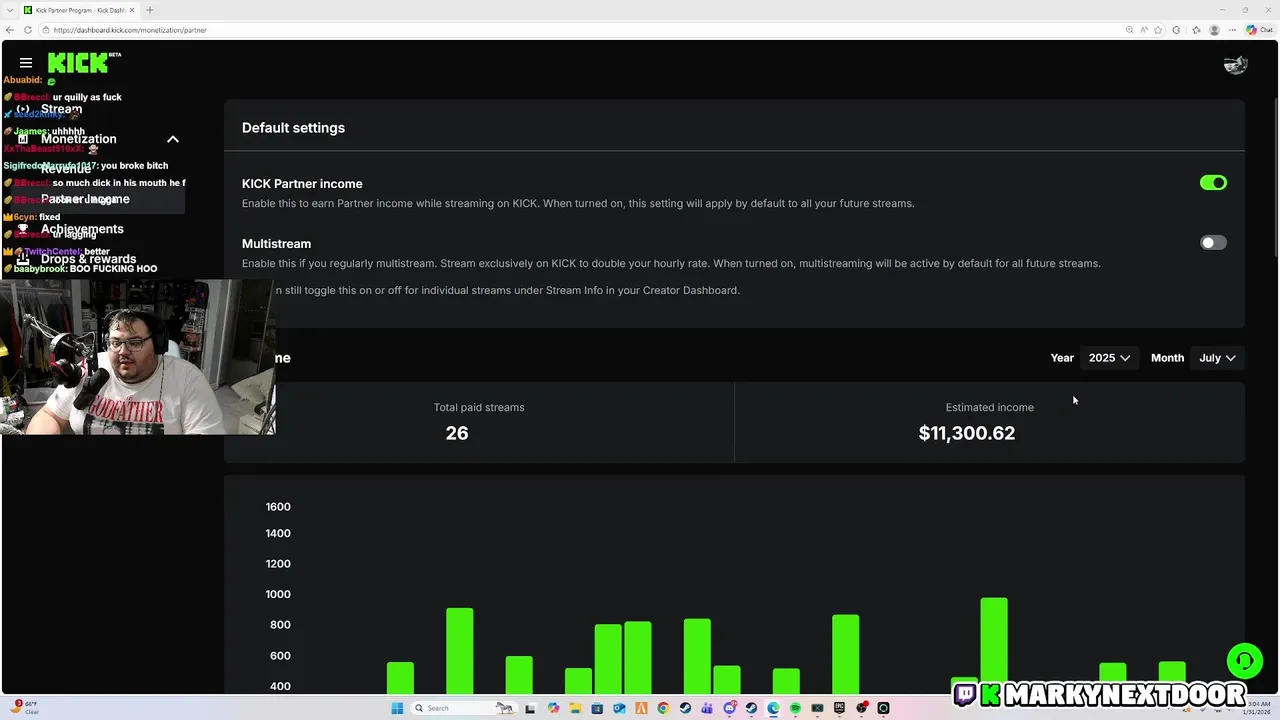1280x720 pixels.
Task: Open the tab search dropdown arrow
Action: coord(9,10)
